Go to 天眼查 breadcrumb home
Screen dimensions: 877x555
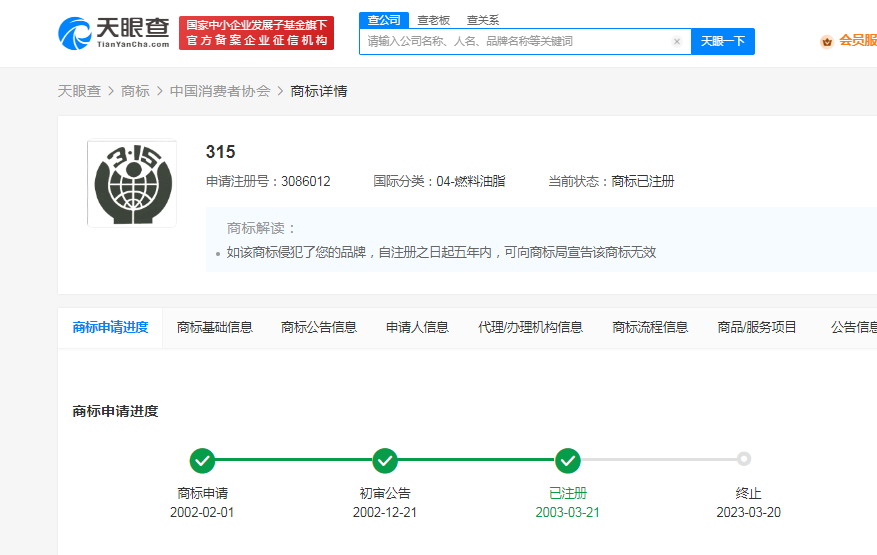[79, 91]
